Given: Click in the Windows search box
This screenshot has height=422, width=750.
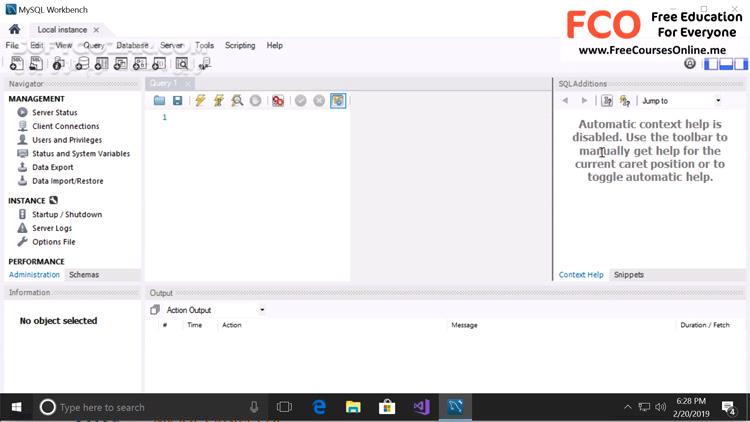Looking at the screenshot, I should [149, 408].
